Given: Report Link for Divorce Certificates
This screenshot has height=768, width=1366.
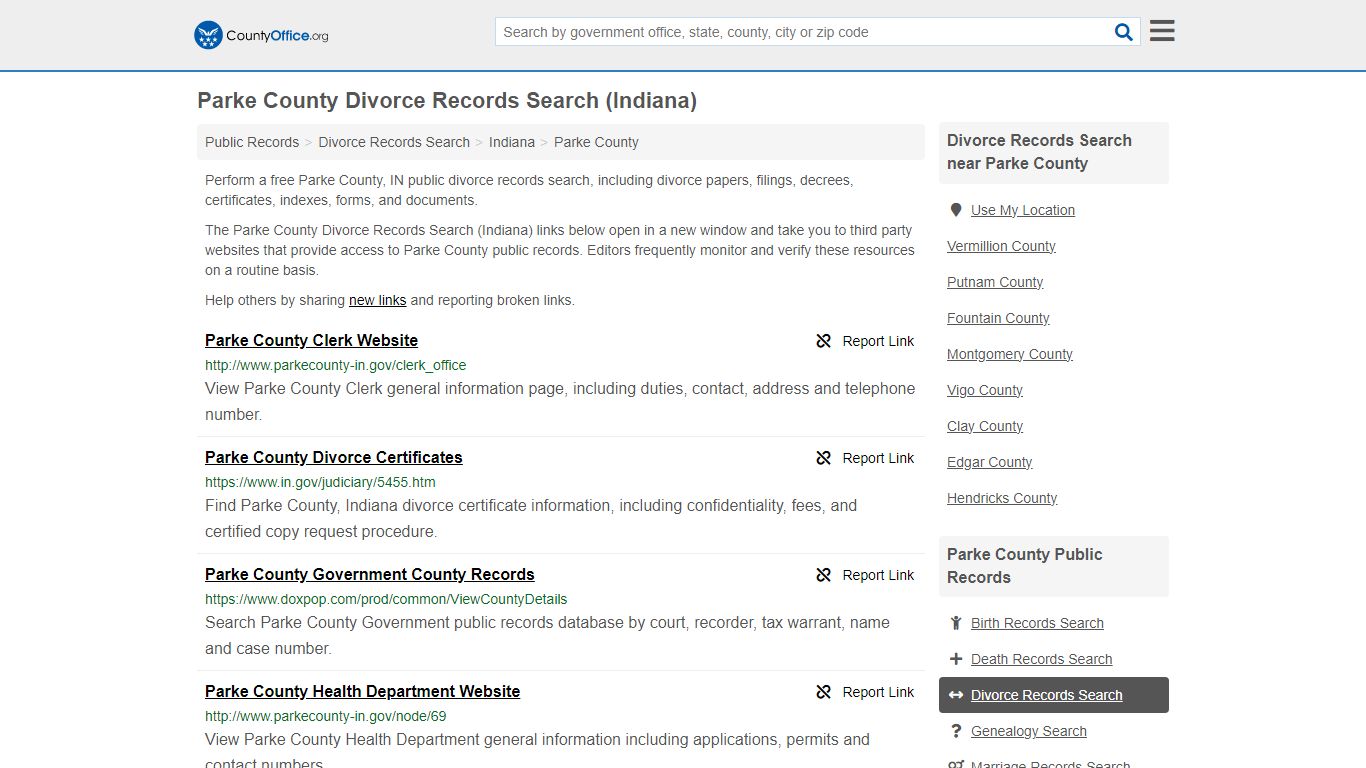Looking at the screenshot, I should pyautogui.click(x=878, y=458).
